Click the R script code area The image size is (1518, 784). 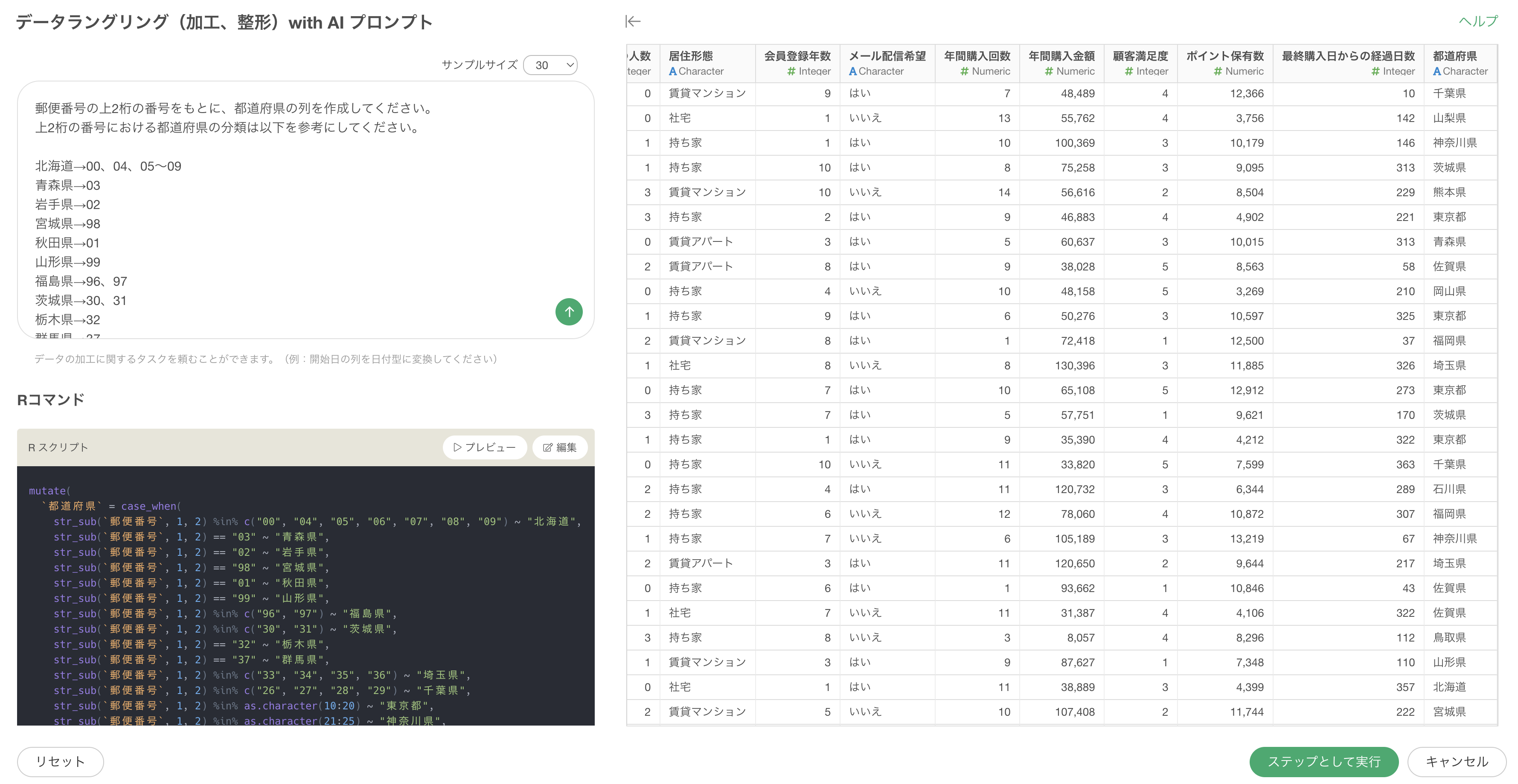[x=305, y=595]
